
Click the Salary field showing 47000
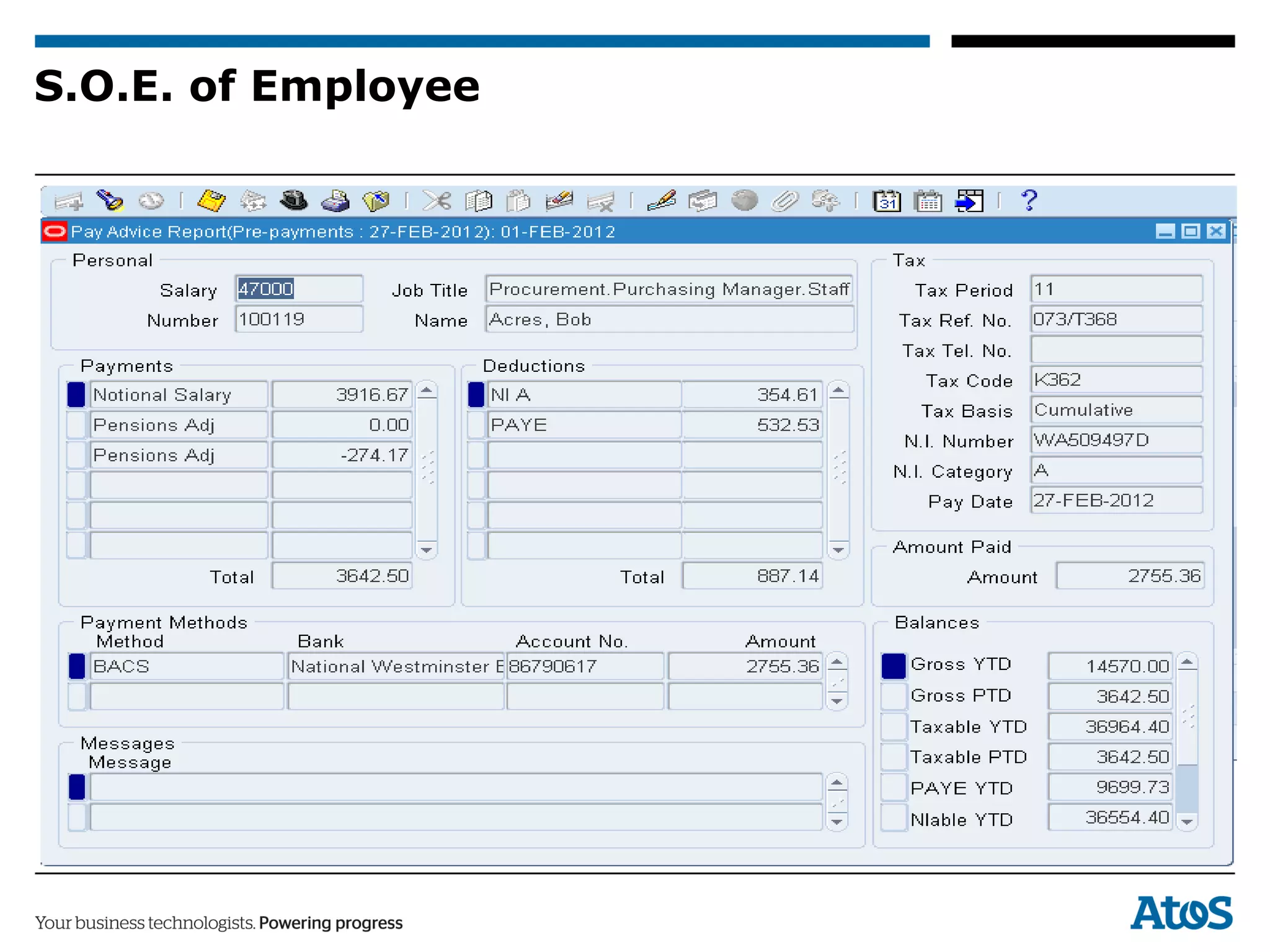pos(299,289)
